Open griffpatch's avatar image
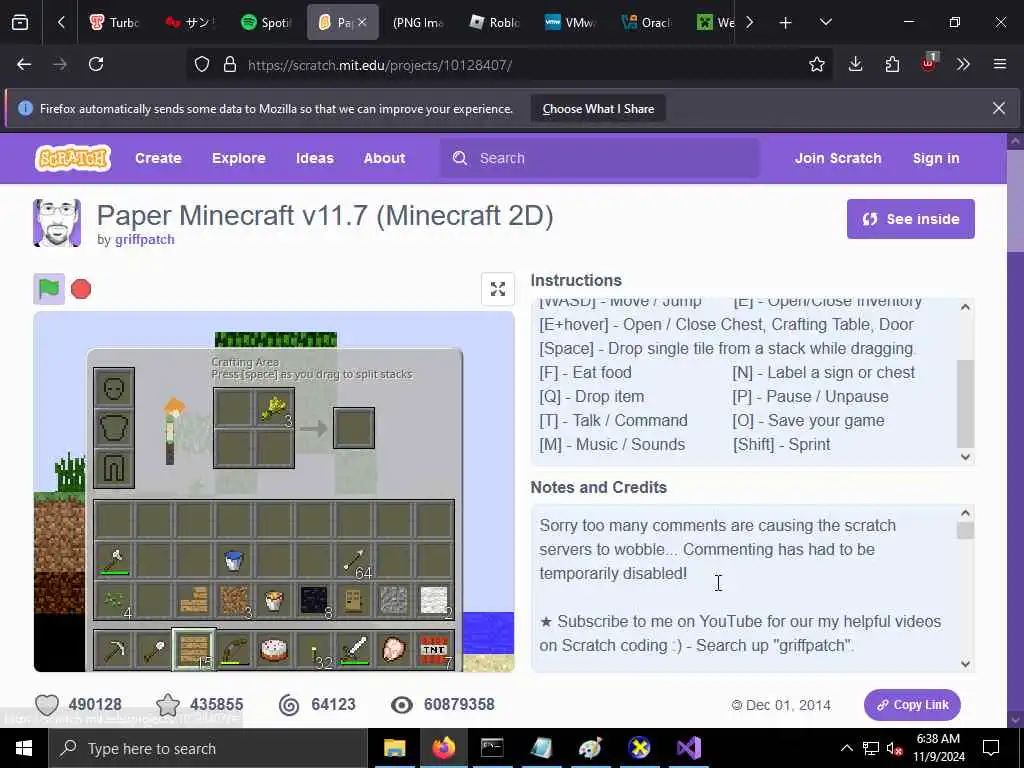1024x768 pixels. pyautogui.click(x=57, y=223)
